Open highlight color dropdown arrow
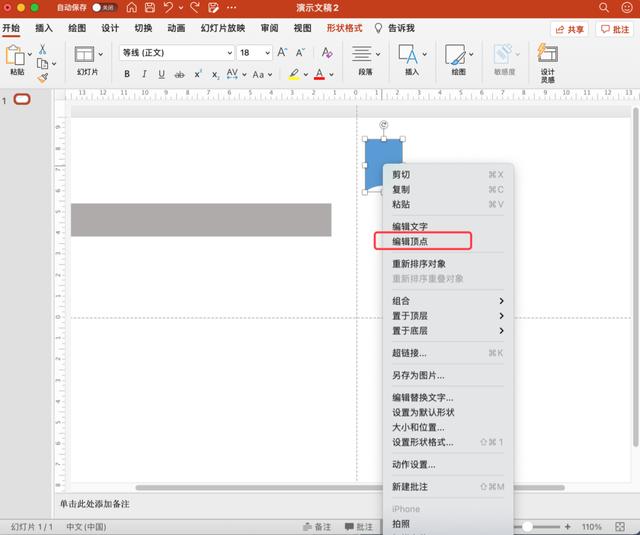The image size is (640, 535). coord(305,74)
